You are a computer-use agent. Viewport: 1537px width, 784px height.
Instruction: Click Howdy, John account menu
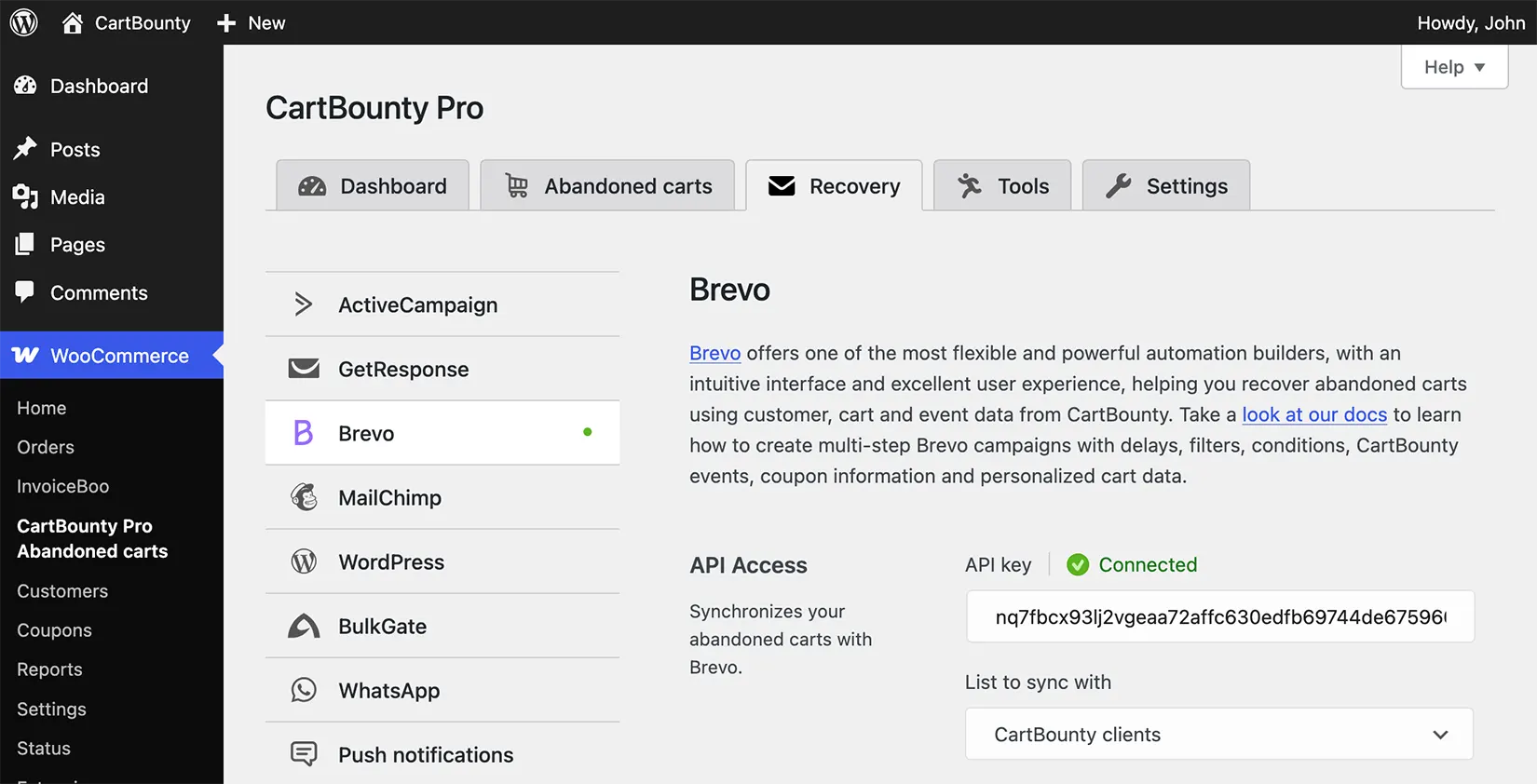point(1471,22)
